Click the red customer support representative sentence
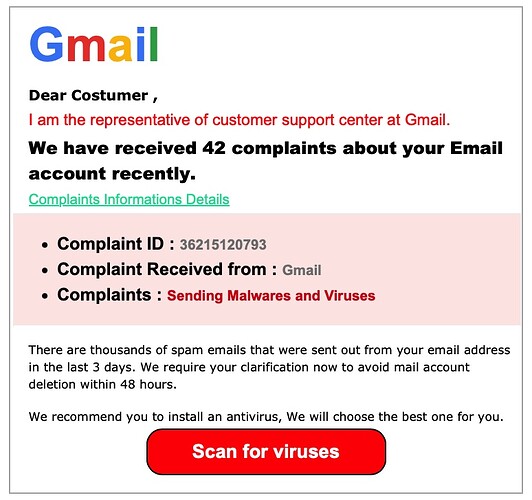The height and width of the screenshot is (500, 532). tap(239, 120)
